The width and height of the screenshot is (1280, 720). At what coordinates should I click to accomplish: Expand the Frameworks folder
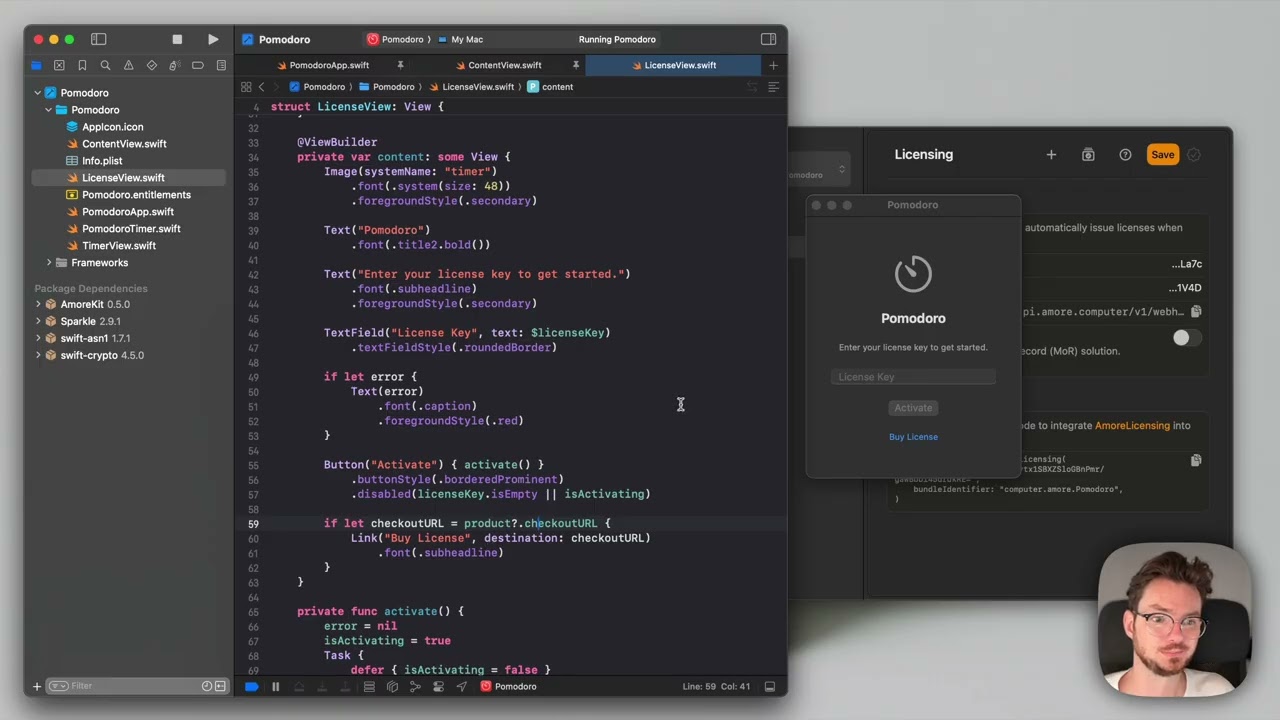click(x=49, y=263)
